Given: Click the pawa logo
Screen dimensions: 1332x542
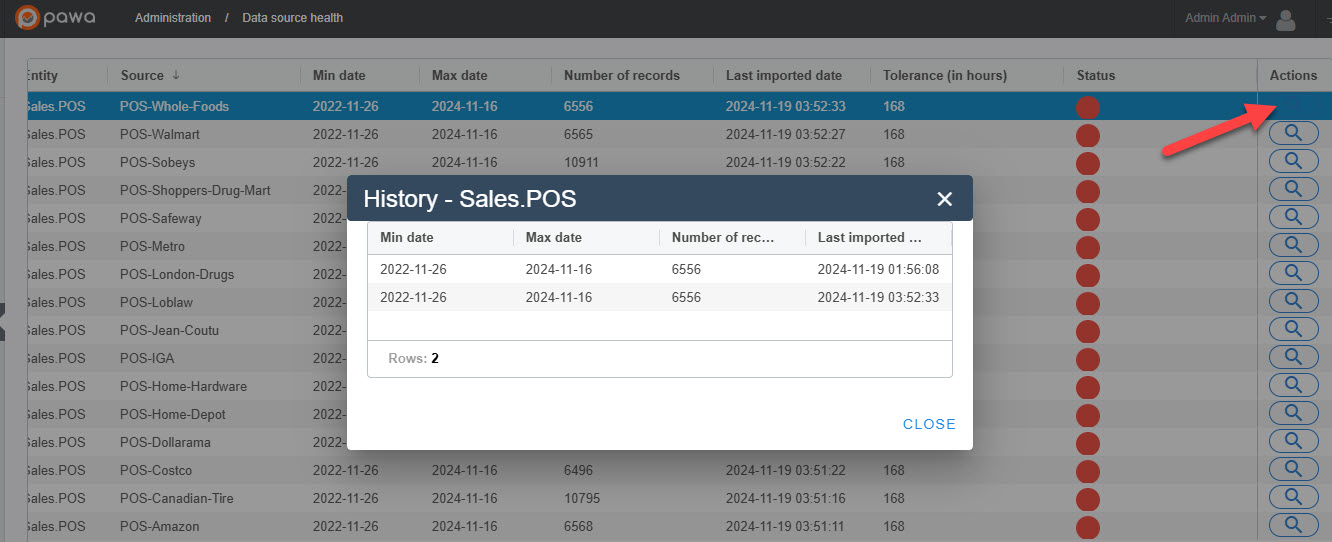Looking at the screenshot, I should click(56, 18).
